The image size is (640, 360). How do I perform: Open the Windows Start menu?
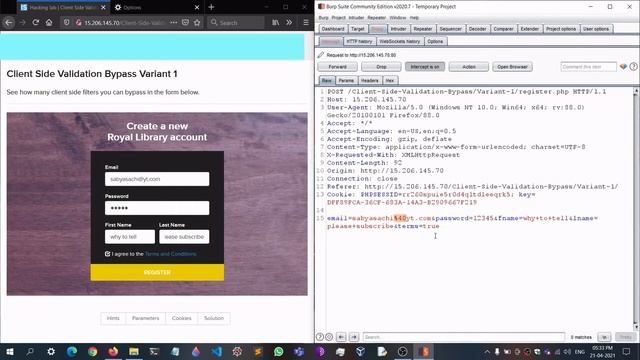9,351
